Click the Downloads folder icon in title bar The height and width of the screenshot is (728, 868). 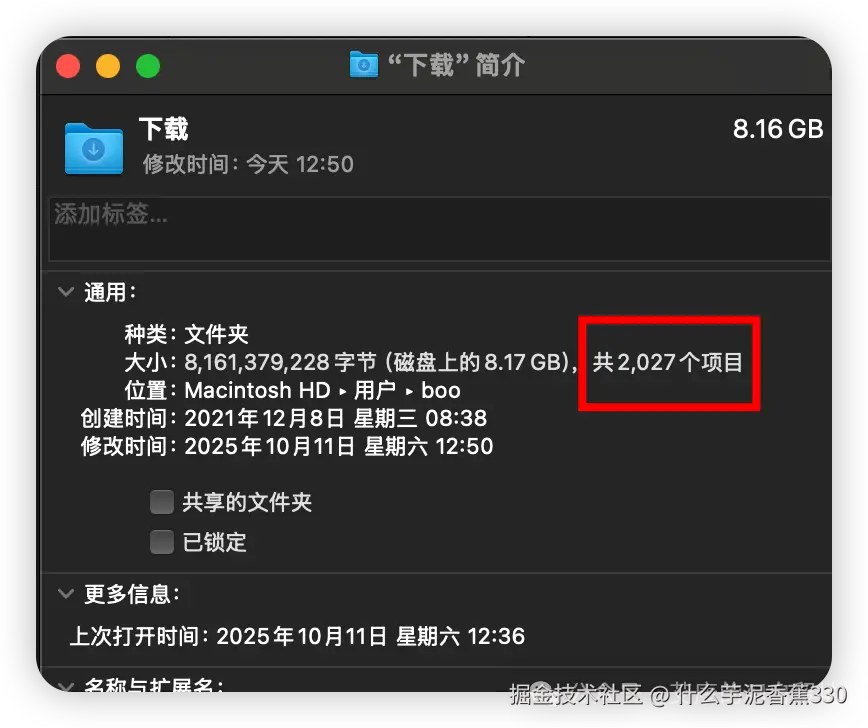click(364, 65)
